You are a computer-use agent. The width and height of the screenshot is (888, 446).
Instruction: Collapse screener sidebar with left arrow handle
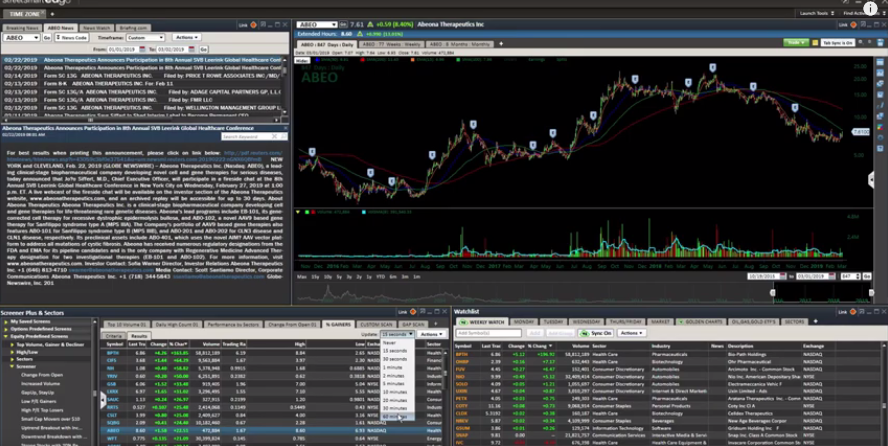click(103, 400)
